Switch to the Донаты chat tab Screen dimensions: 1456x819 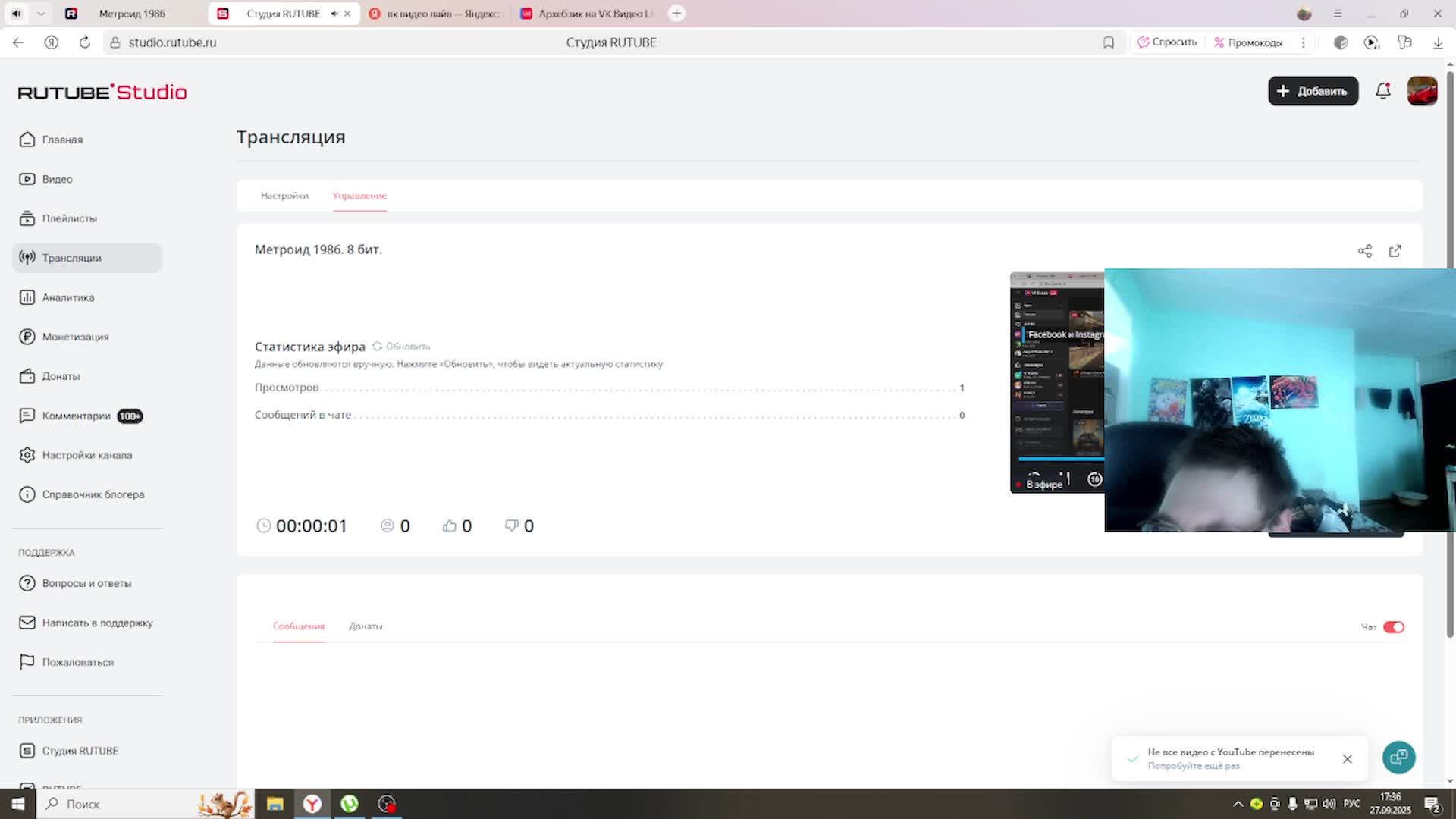coord(366,626)
